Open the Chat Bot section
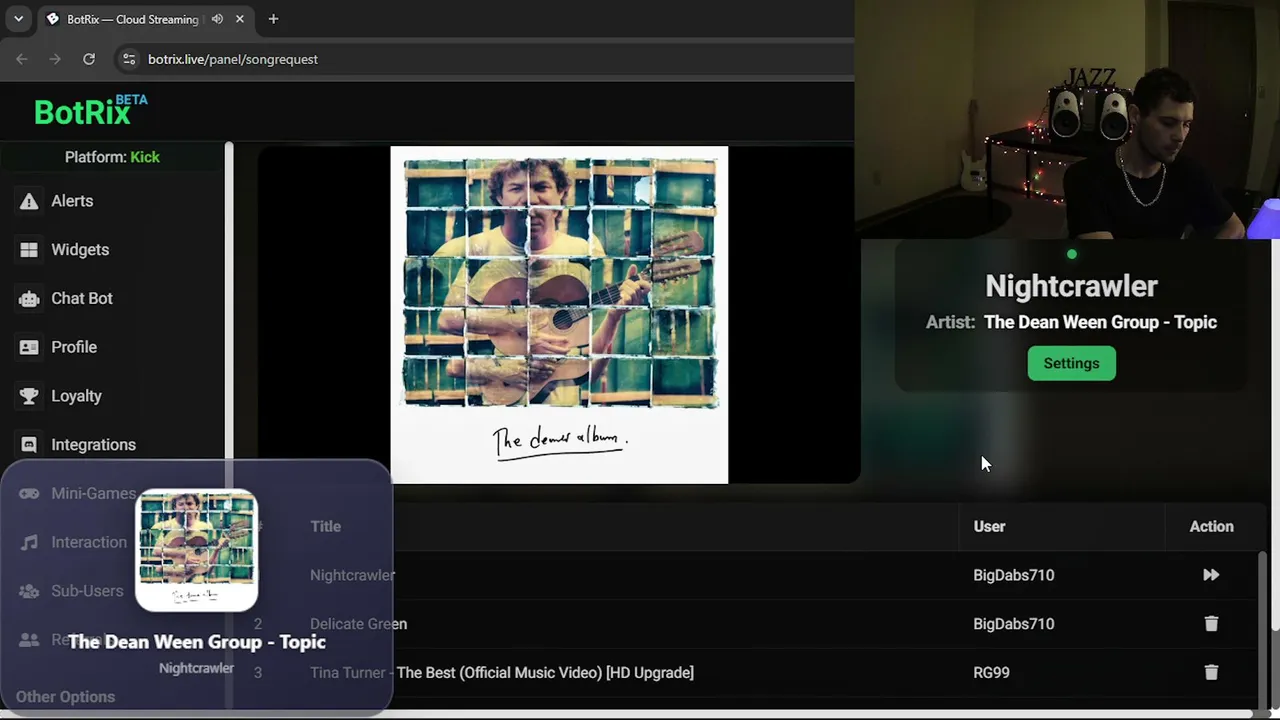The width and height of the screenshot is (1280, 720). click(82, 299)
